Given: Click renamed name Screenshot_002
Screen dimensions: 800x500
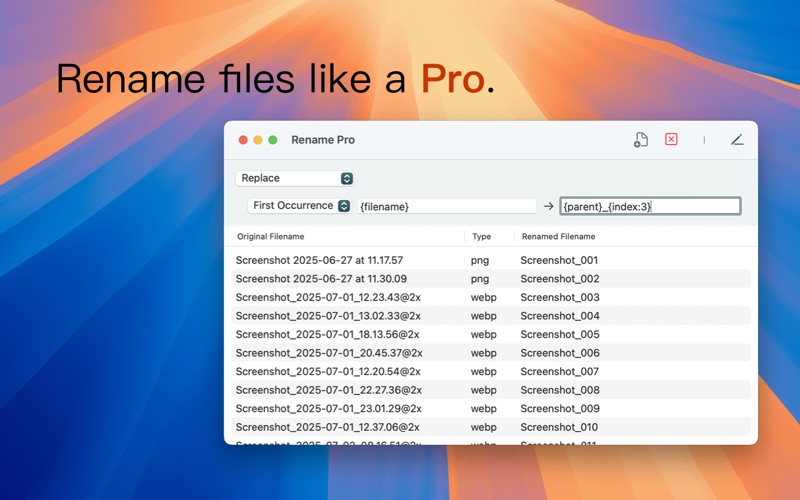Looking at the screenshot, I should [x=560, y=279].
